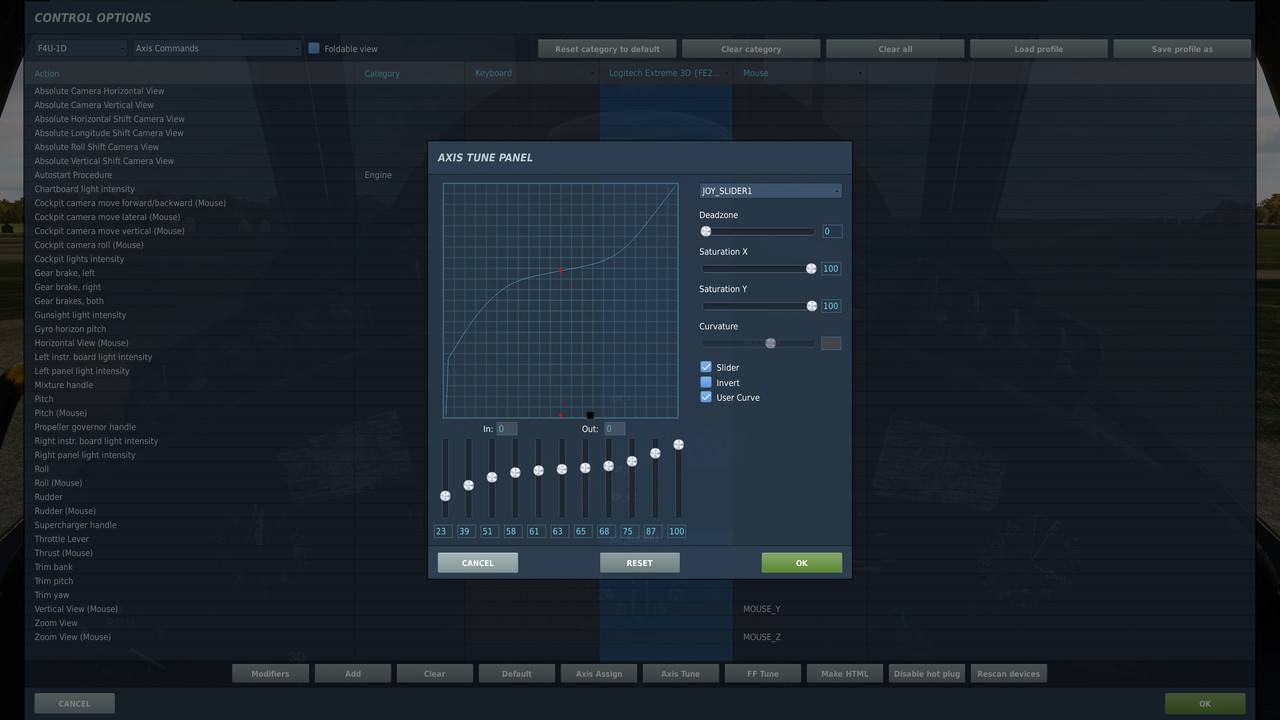Click OK in the Axis Tune Panel
1280x720 pixels.
pos(801,563)
